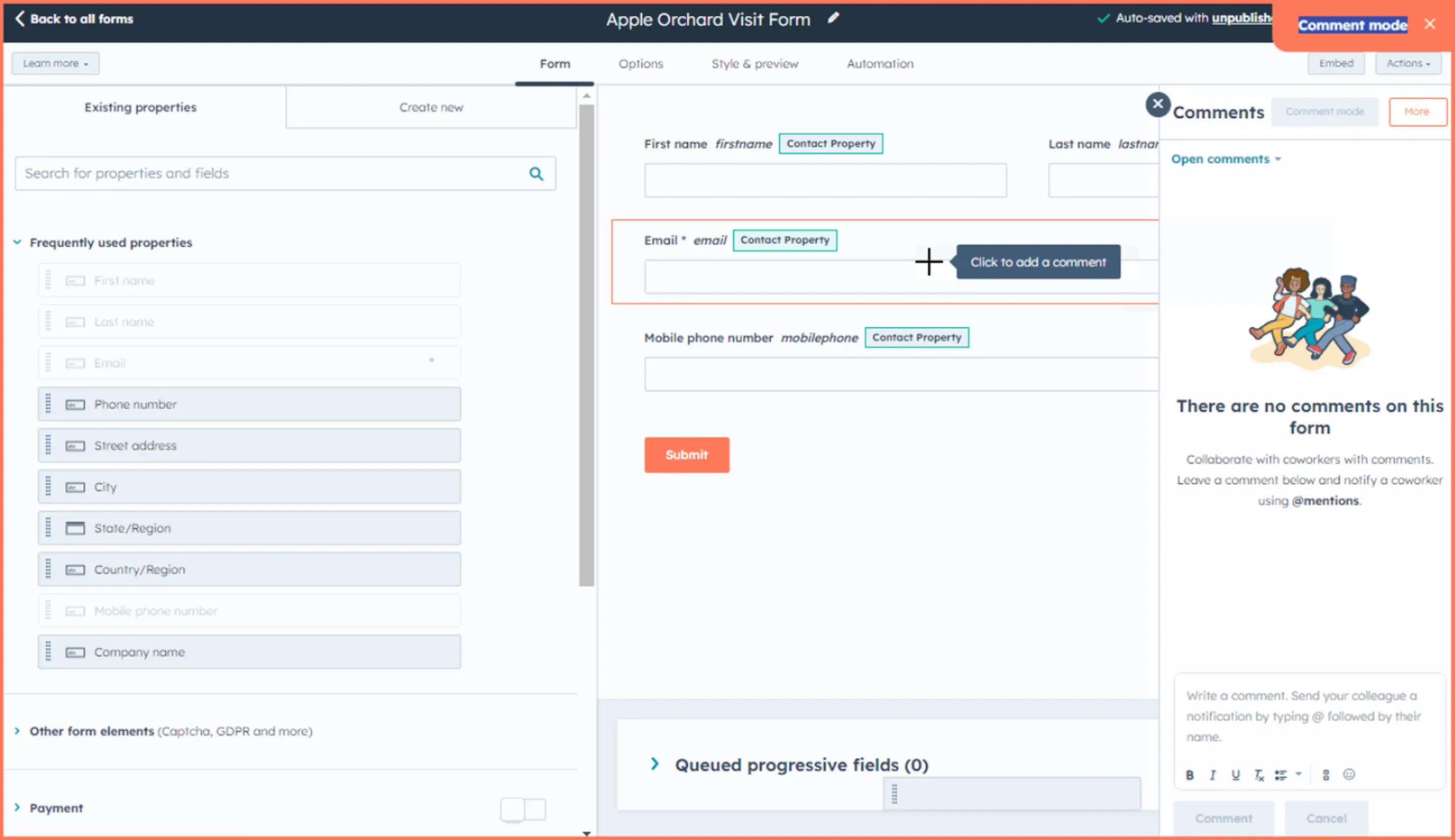
Task: Close the Comments panel
Action: pos(1157,104)
